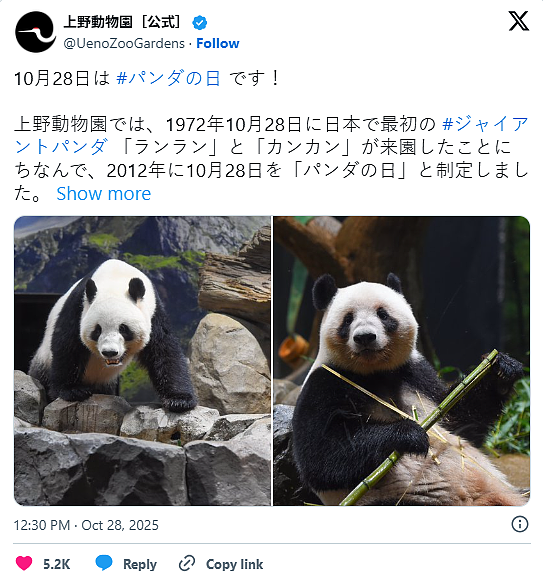This screenshot has height=574, width=543.
Task: Expand tweet text with Show more
Action: coord(104,194)
